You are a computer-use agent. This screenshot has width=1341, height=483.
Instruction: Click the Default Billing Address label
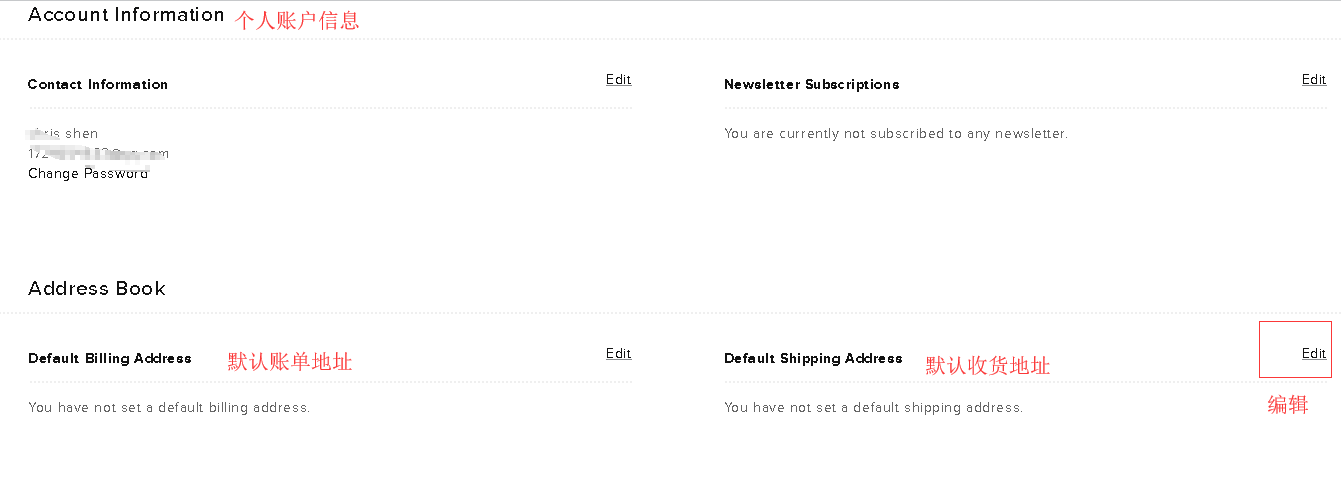[110, 359]
